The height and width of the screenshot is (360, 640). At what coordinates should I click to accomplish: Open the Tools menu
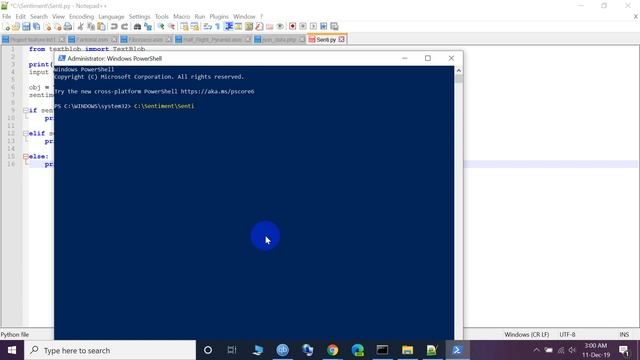tap(162, 16)
